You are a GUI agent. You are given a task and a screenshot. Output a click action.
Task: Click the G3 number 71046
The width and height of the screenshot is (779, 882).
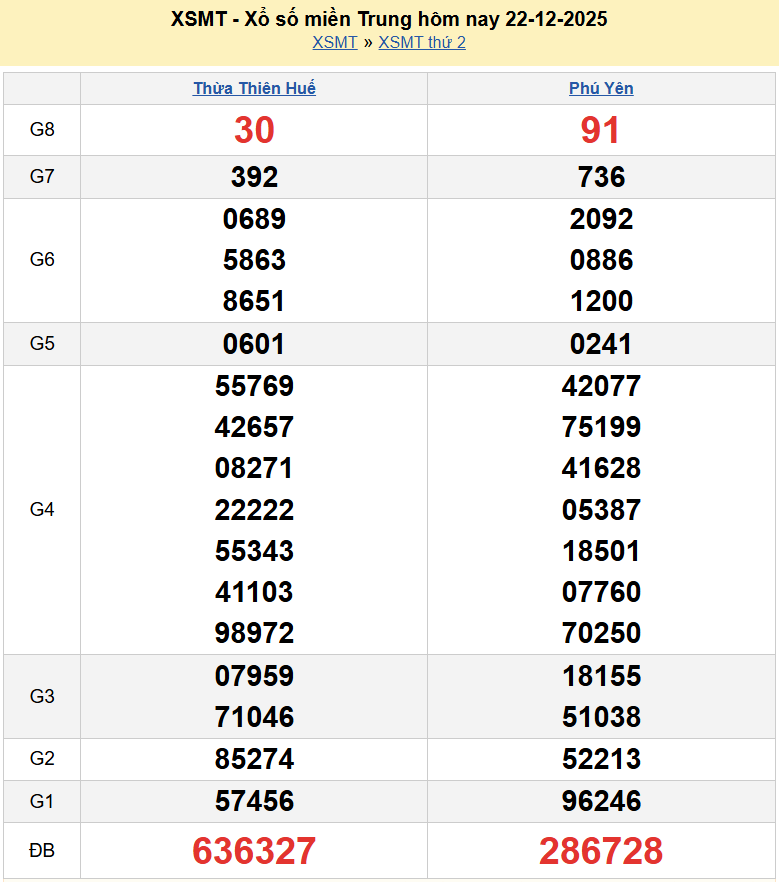pyautogui.click(x=254, y=717)
